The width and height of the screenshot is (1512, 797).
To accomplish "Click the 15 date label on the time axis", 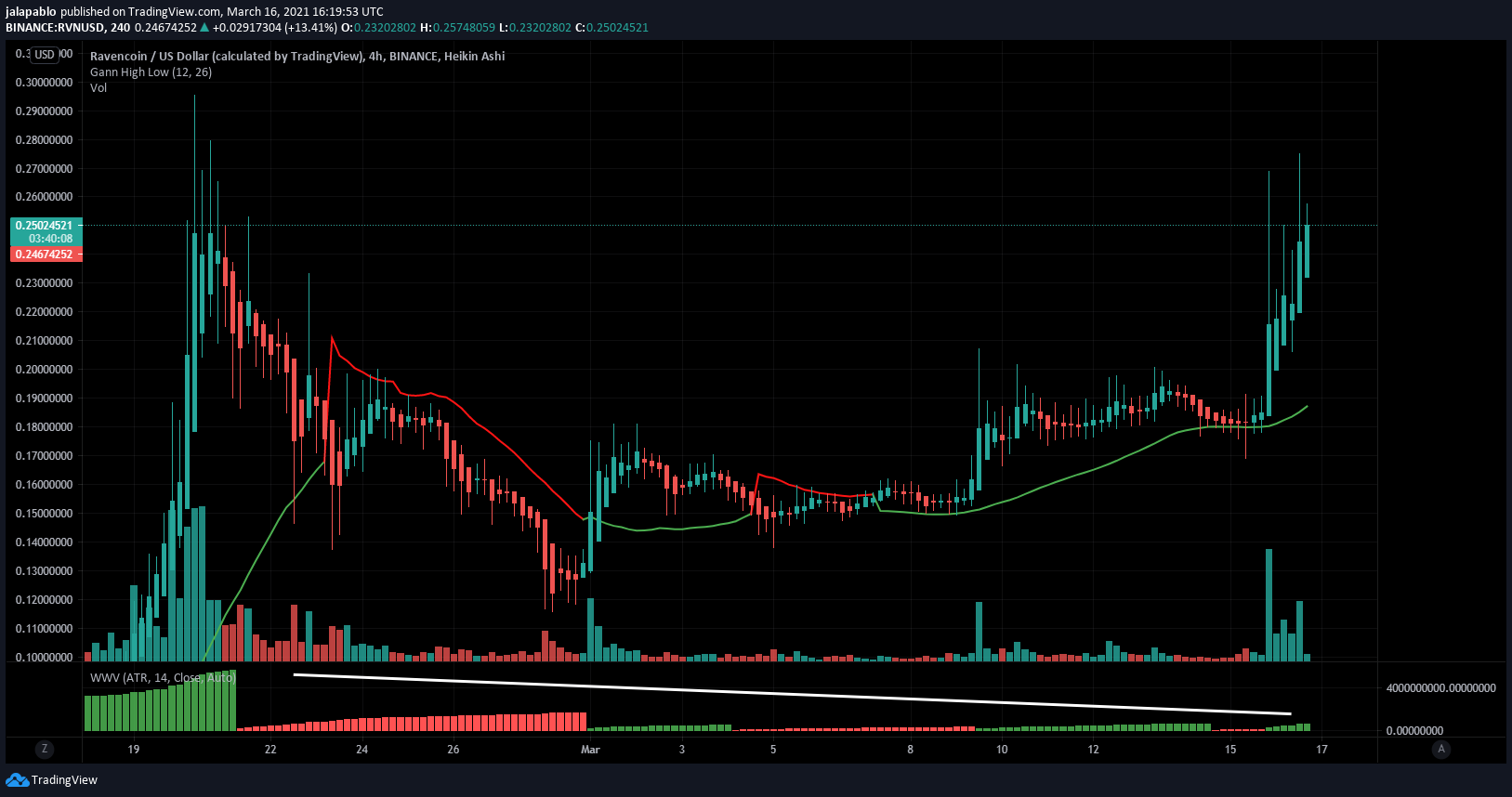I will pyautogui.click(x=1230, y=750).
